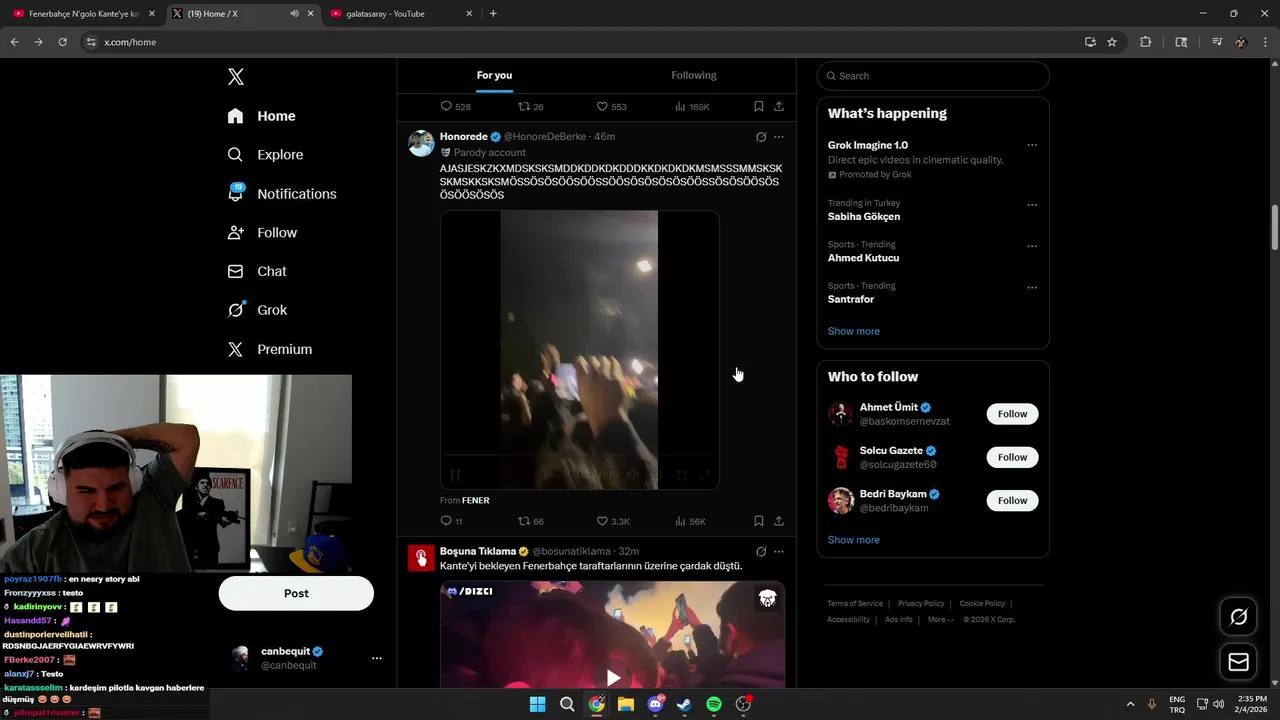Share the Honorede post
Screen dimensions: 1280x720
tap(779, 521)
